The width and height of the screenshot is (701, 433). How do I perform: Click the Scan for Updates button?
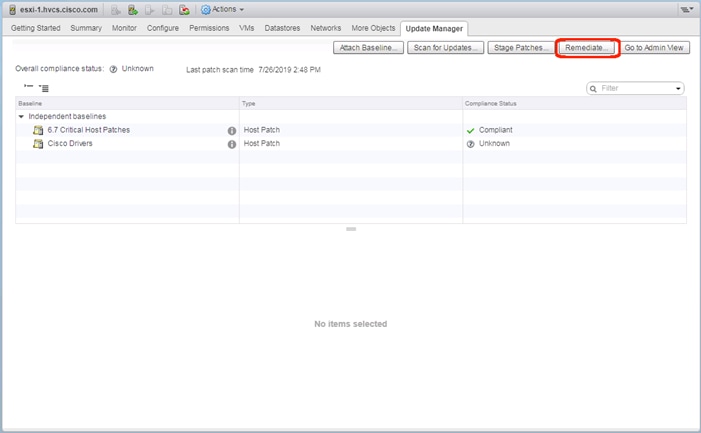click(445, 48)
